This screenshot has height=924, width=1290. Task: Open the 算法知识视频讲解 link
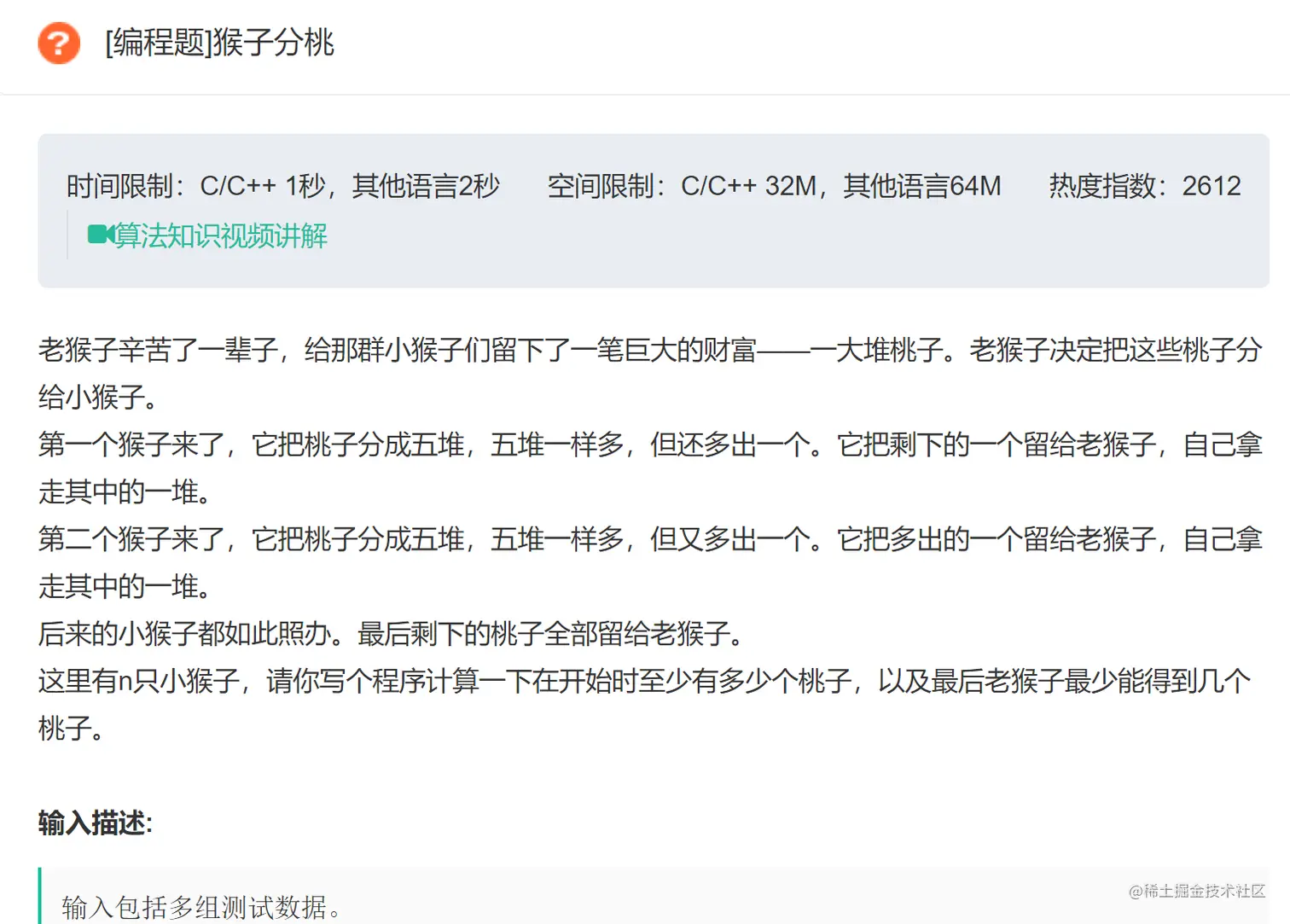[221, 235]
